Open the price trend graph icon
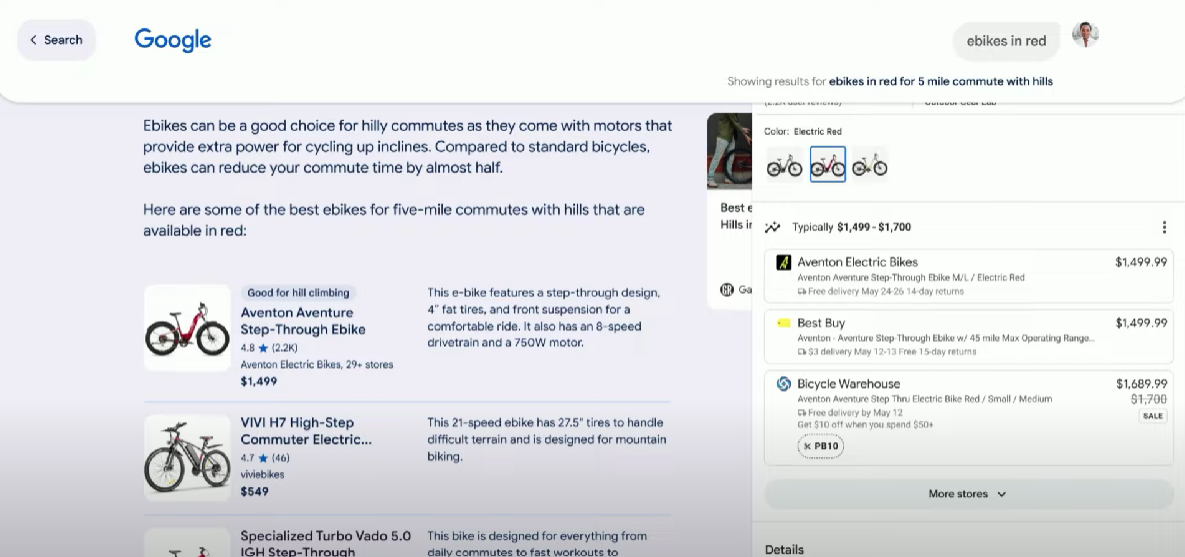 (x=772, y=227)
